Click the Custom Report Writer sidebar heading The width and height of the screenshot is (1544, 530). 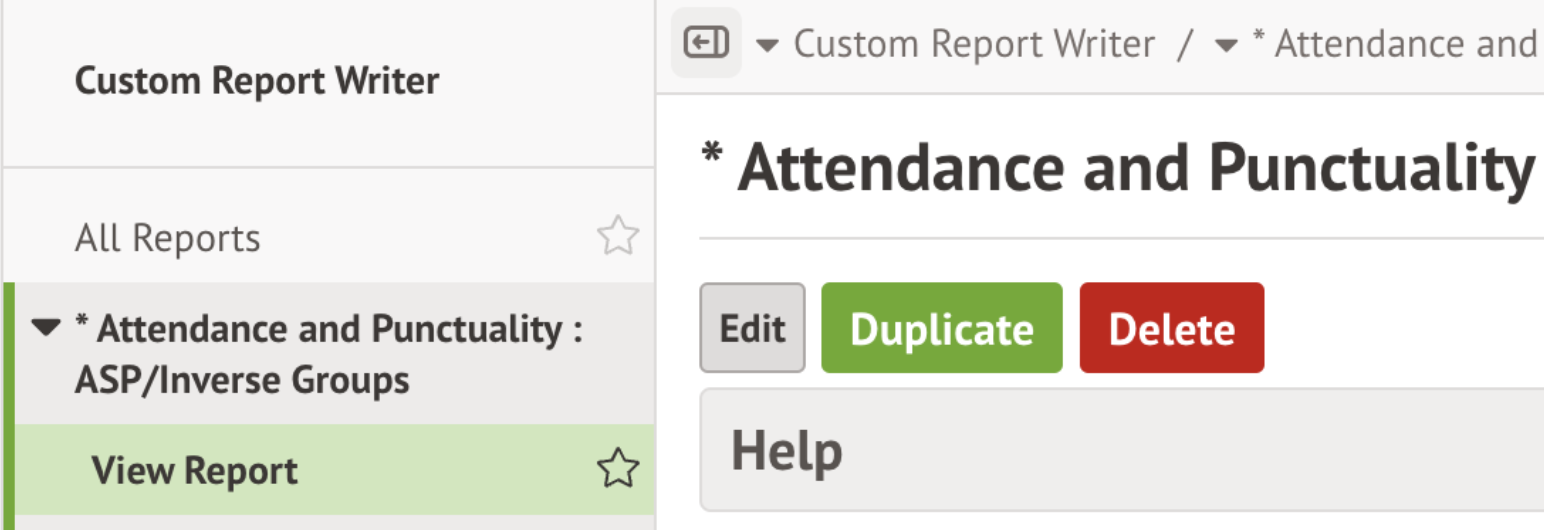coord(257,80)
